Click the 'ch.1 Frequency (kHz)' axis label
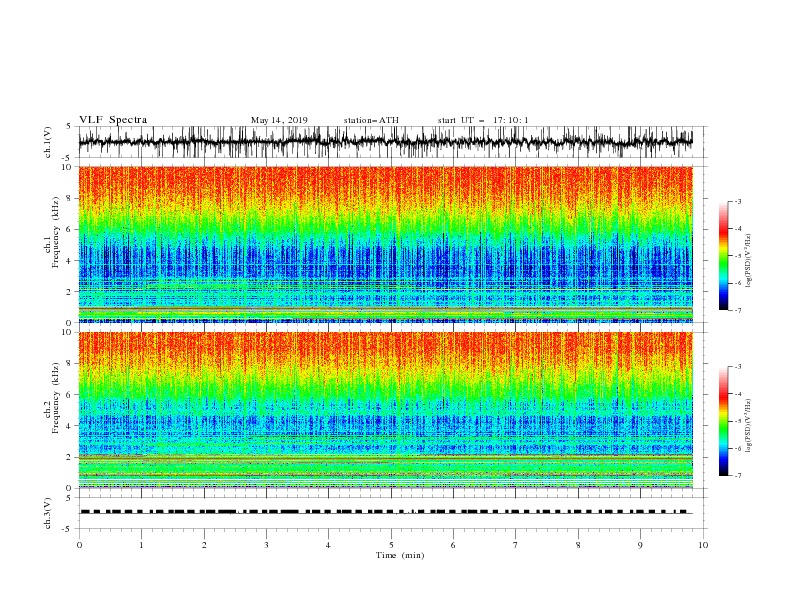 tap(53, 232)
